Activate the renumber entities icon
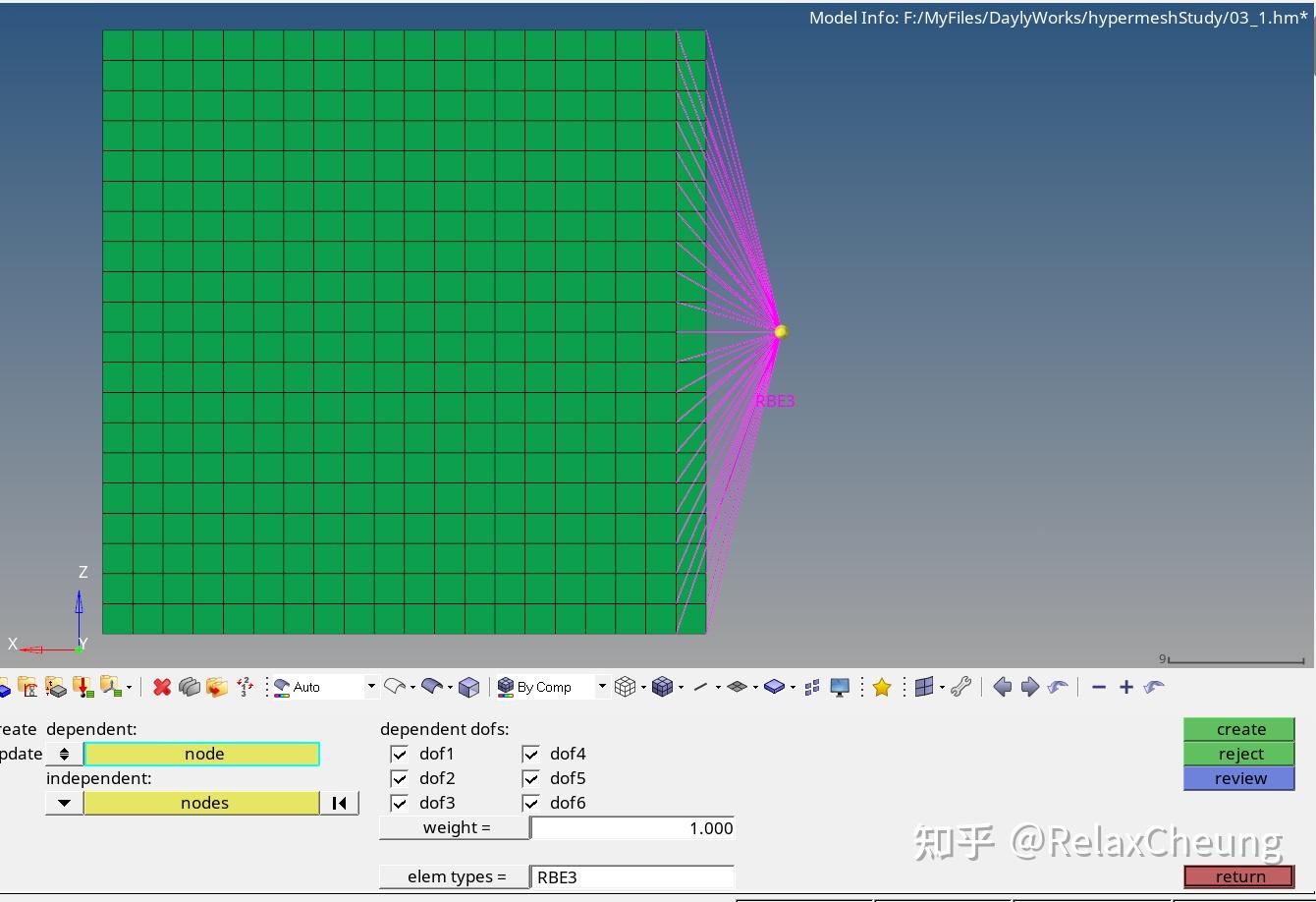Screen dimensions: 1316x902 point(245,686)
